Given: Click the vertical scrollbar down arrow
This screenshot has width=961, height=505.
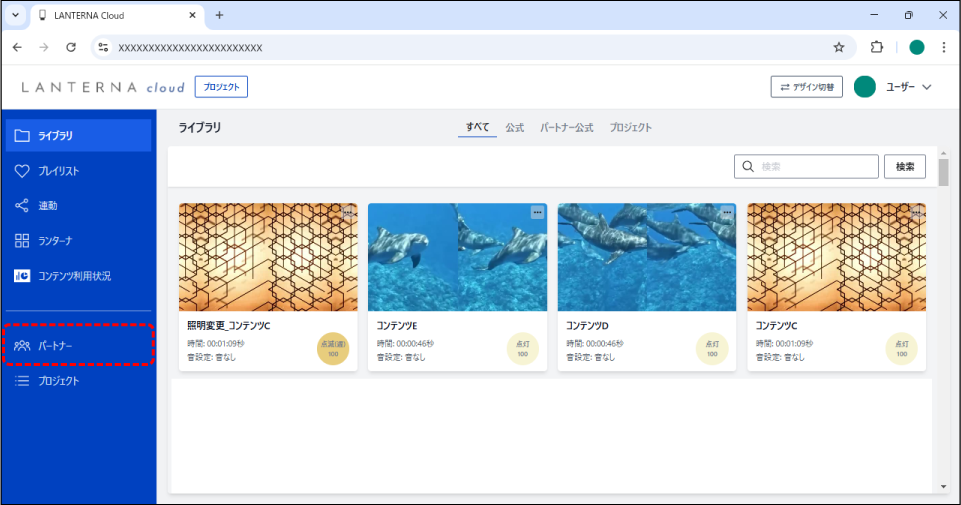Looking at the screenshot, I should (x=943, y=486).
